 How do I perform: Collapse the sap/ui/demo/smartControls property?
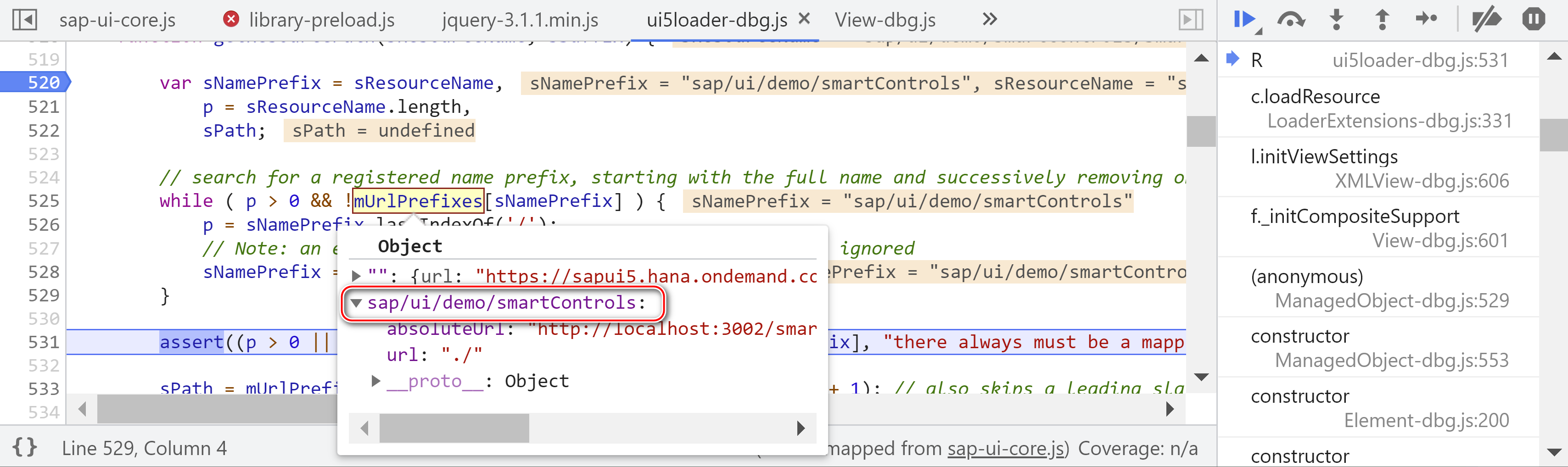[x=357, y=303]
